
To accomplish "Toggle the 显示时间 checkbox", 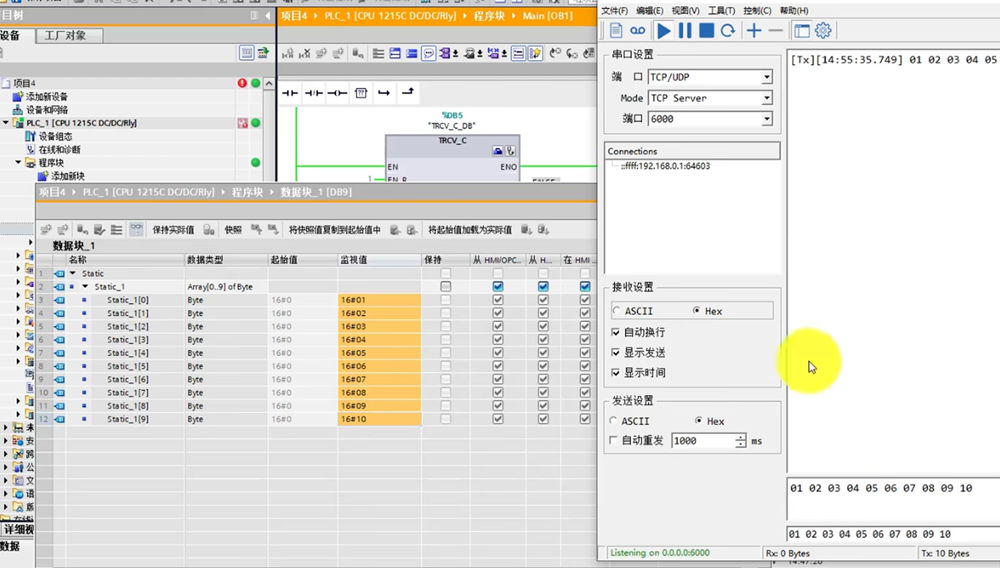I will (x=615, y=373).
